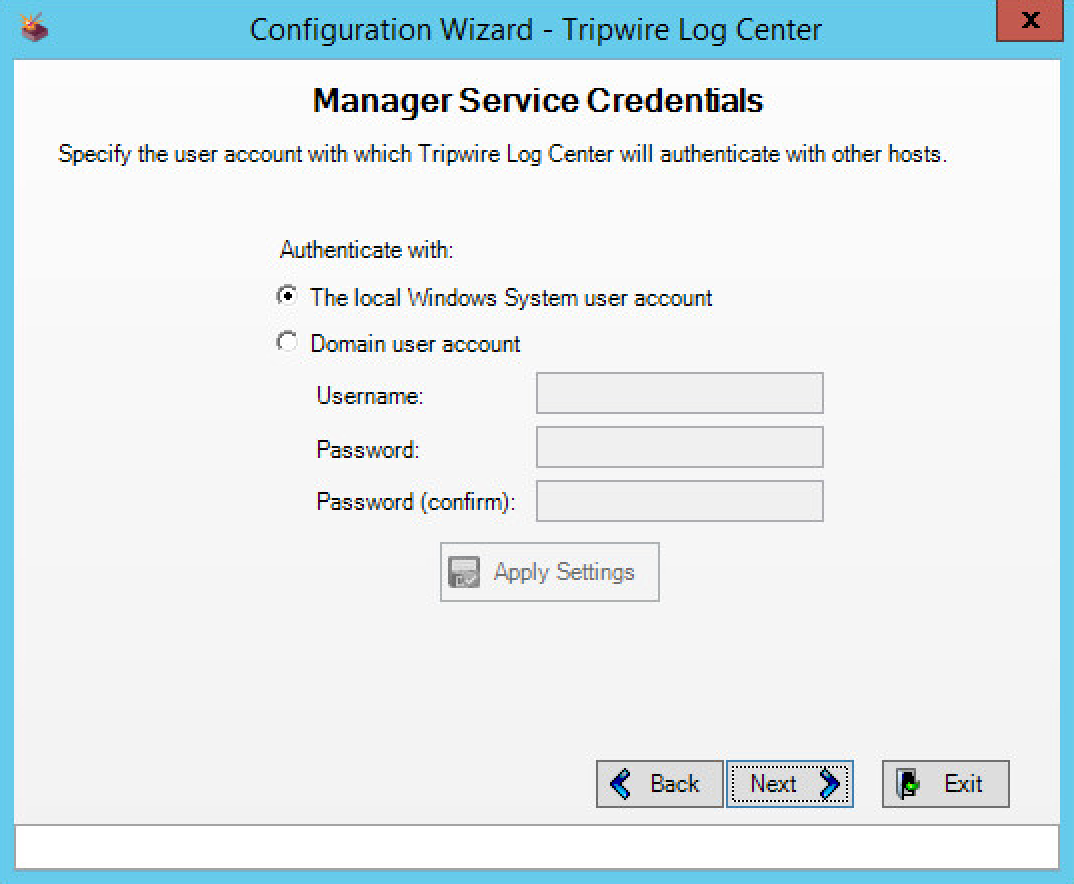Viewport: 1074px width, 884px height.
Task: Proceed with the Next button text
Action: 774,784
